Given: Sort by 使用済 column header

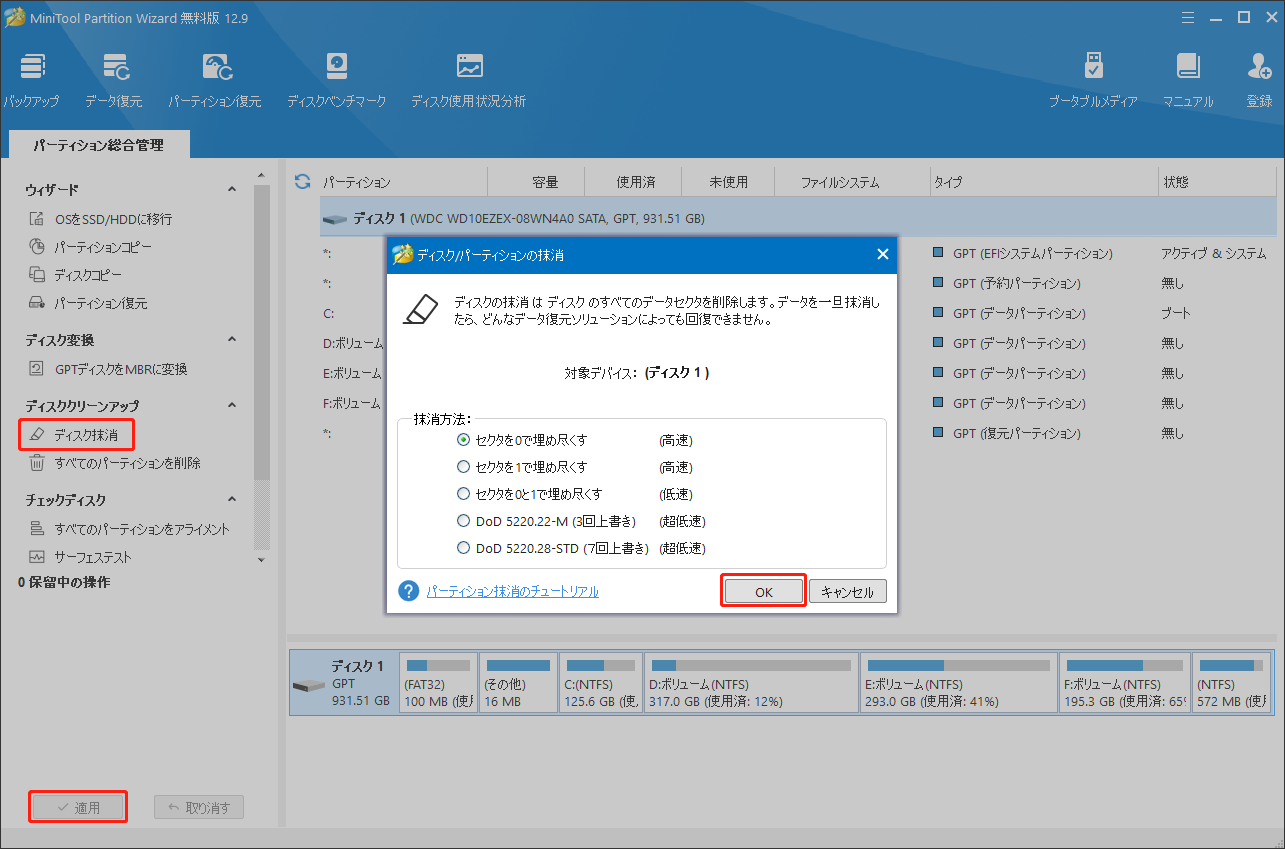Looking at the screenshot, I should (634, 182).
